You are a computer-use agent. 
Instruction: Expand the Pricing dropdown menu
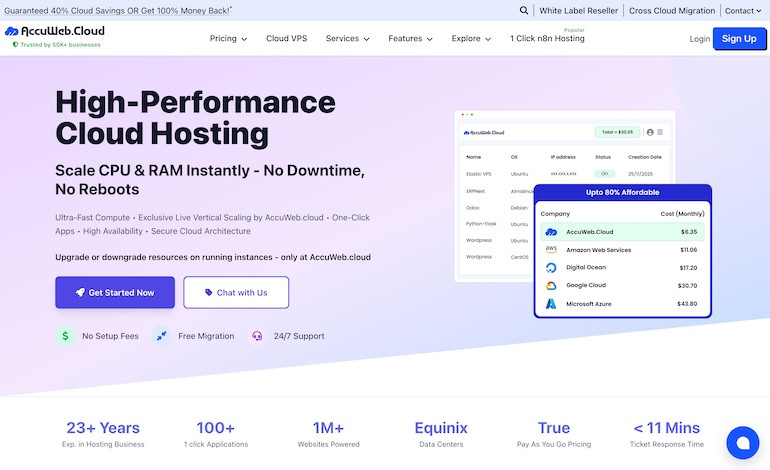(228, 38)
